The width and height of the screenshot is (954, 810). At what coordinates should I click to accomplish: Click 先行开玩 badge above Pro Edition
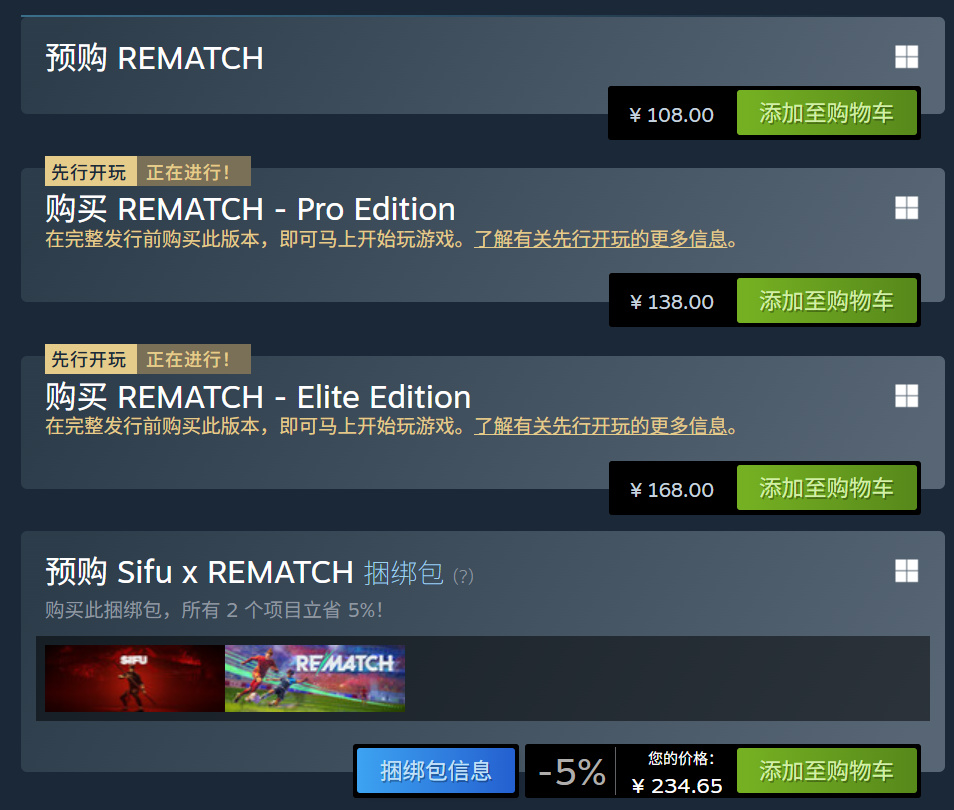pos(91,172)
